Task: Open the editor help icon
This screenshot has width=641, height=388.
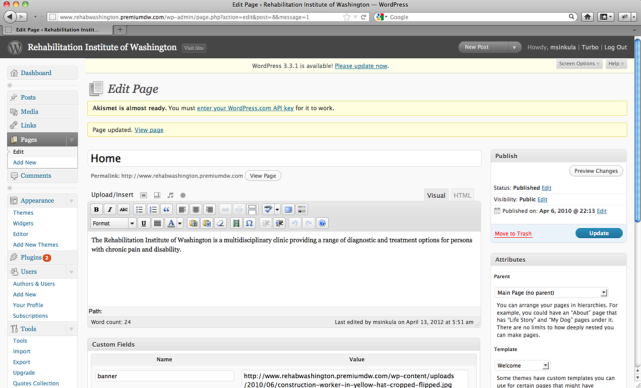Action: coord(322,223)
